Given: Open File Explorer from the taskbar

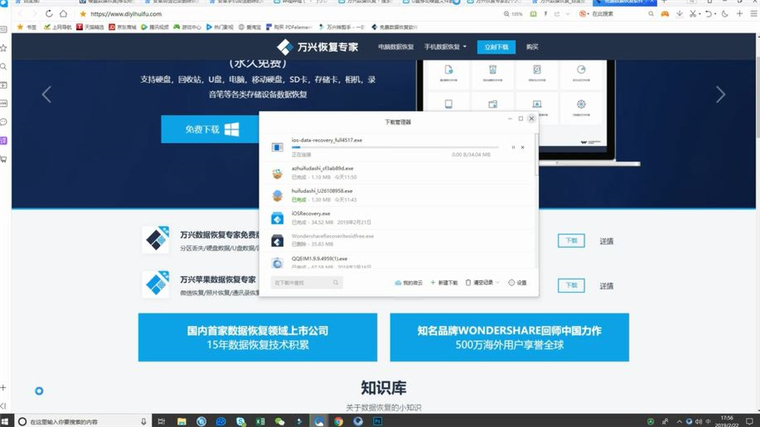Looking at the screenshot, I should [x=181, y=421].
